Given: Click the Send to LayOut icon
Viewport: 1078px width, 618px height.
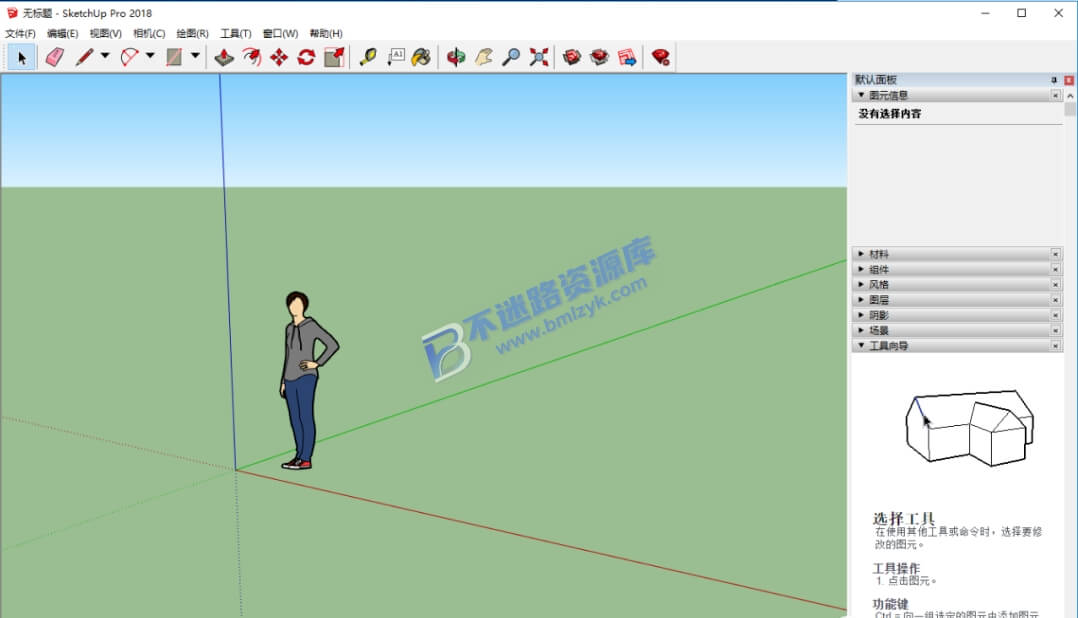Looking at the screenshot, I should 627,57.
